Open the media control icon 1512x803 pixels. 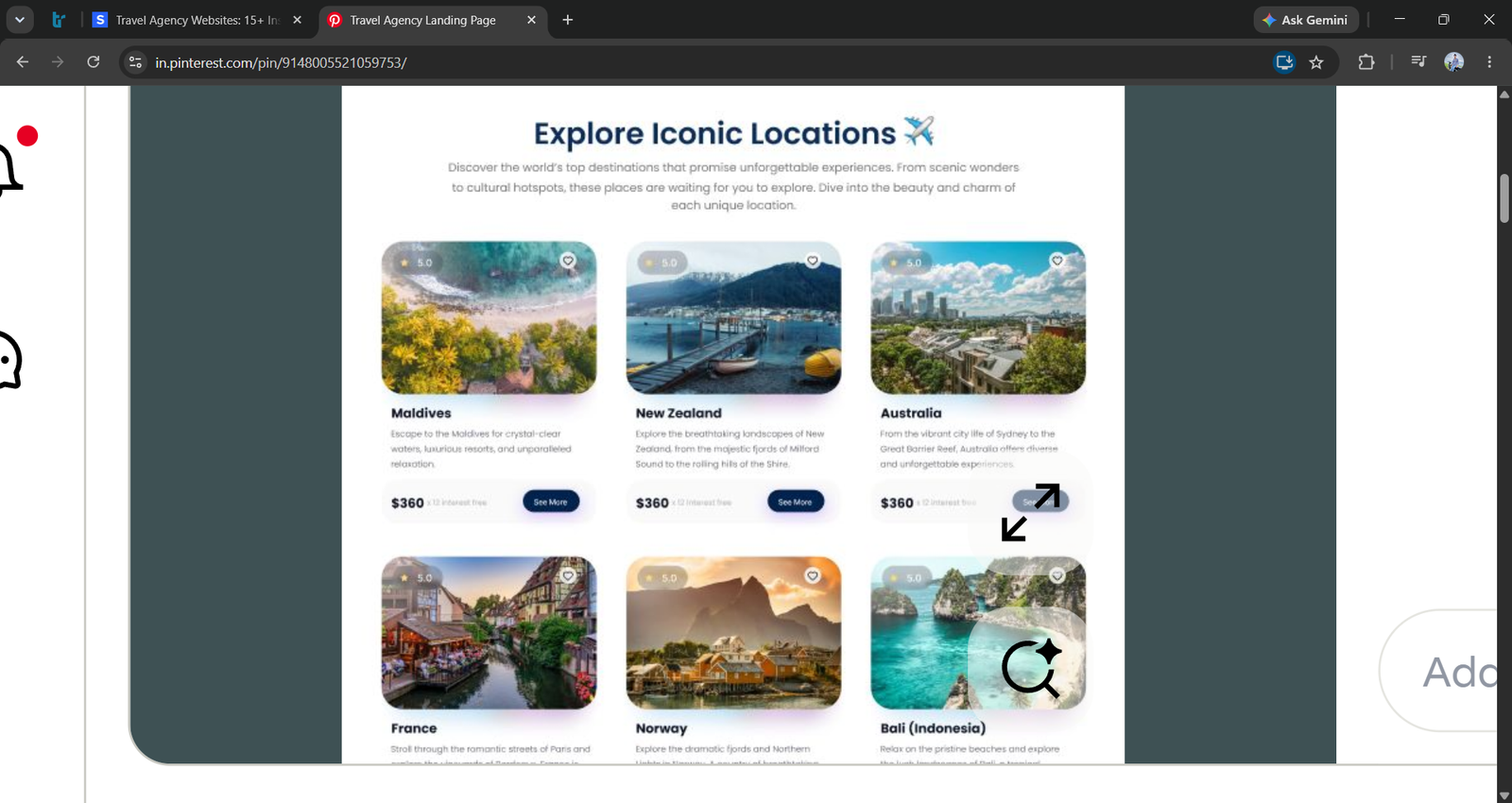click(1418, 62)
